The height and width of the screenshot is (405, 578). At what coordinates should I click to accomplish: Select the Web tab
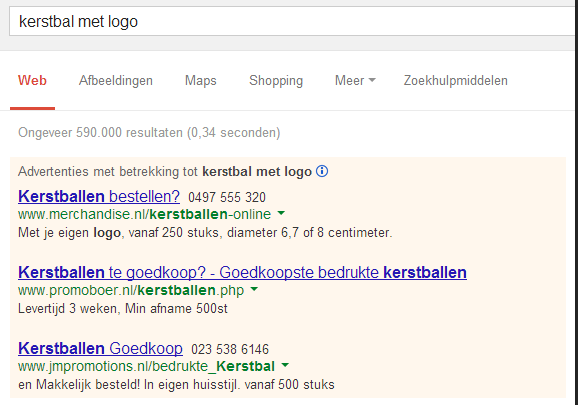[x=32, y=80]
